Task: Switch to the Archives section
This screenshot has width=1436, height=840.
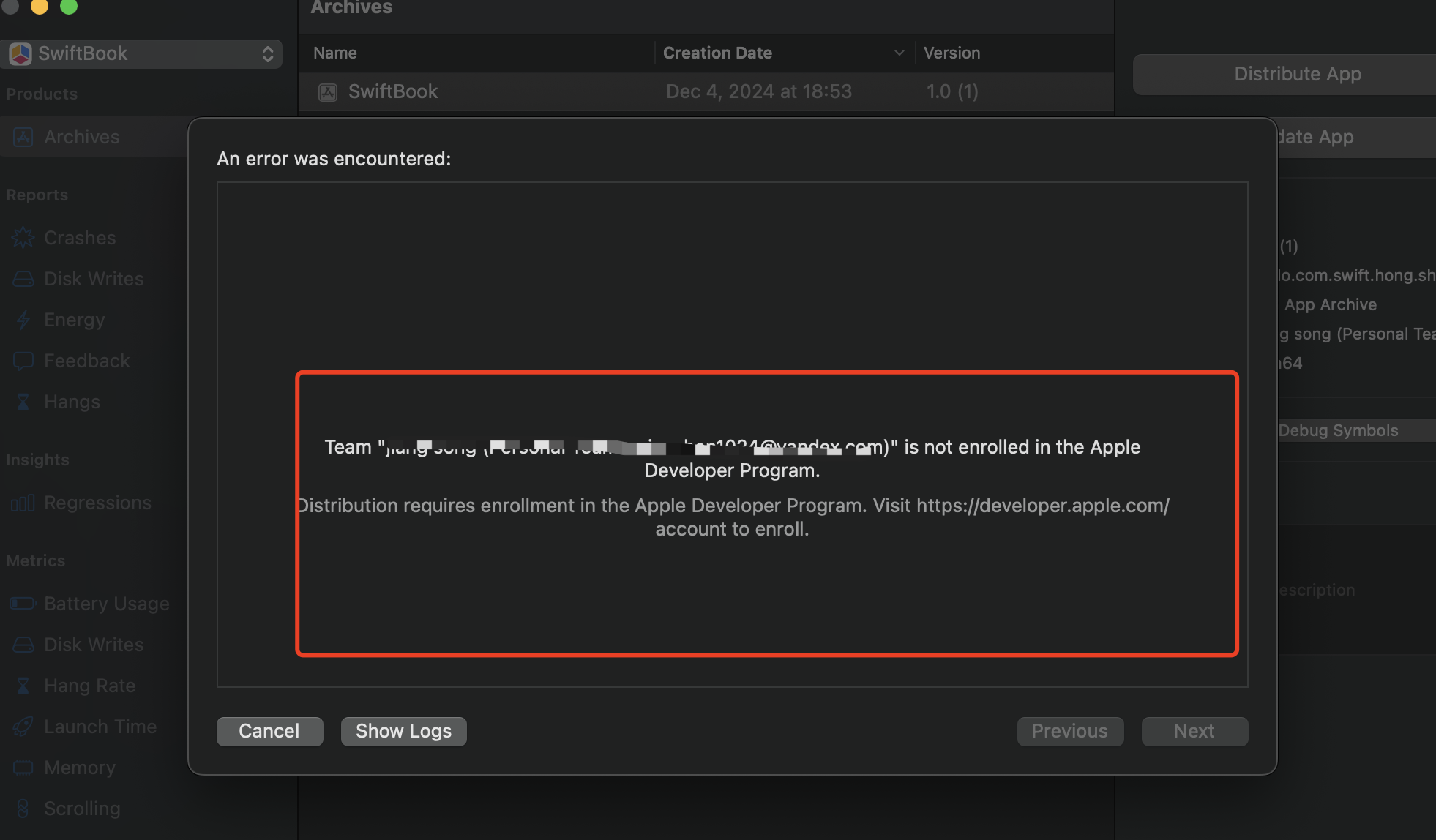Action: 82,137
